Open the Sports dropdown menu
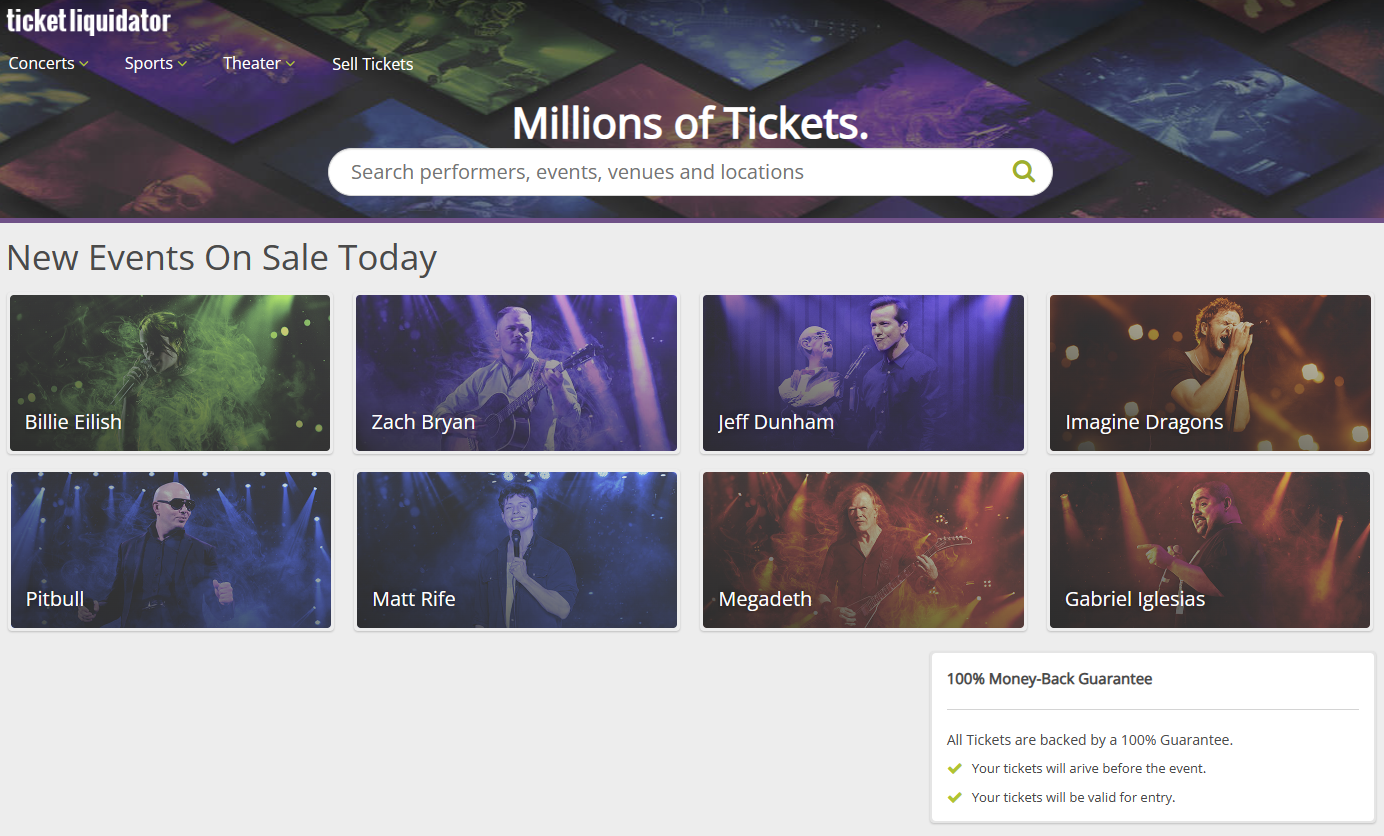This screenshot has height=836, width=1384. (155, 64)
